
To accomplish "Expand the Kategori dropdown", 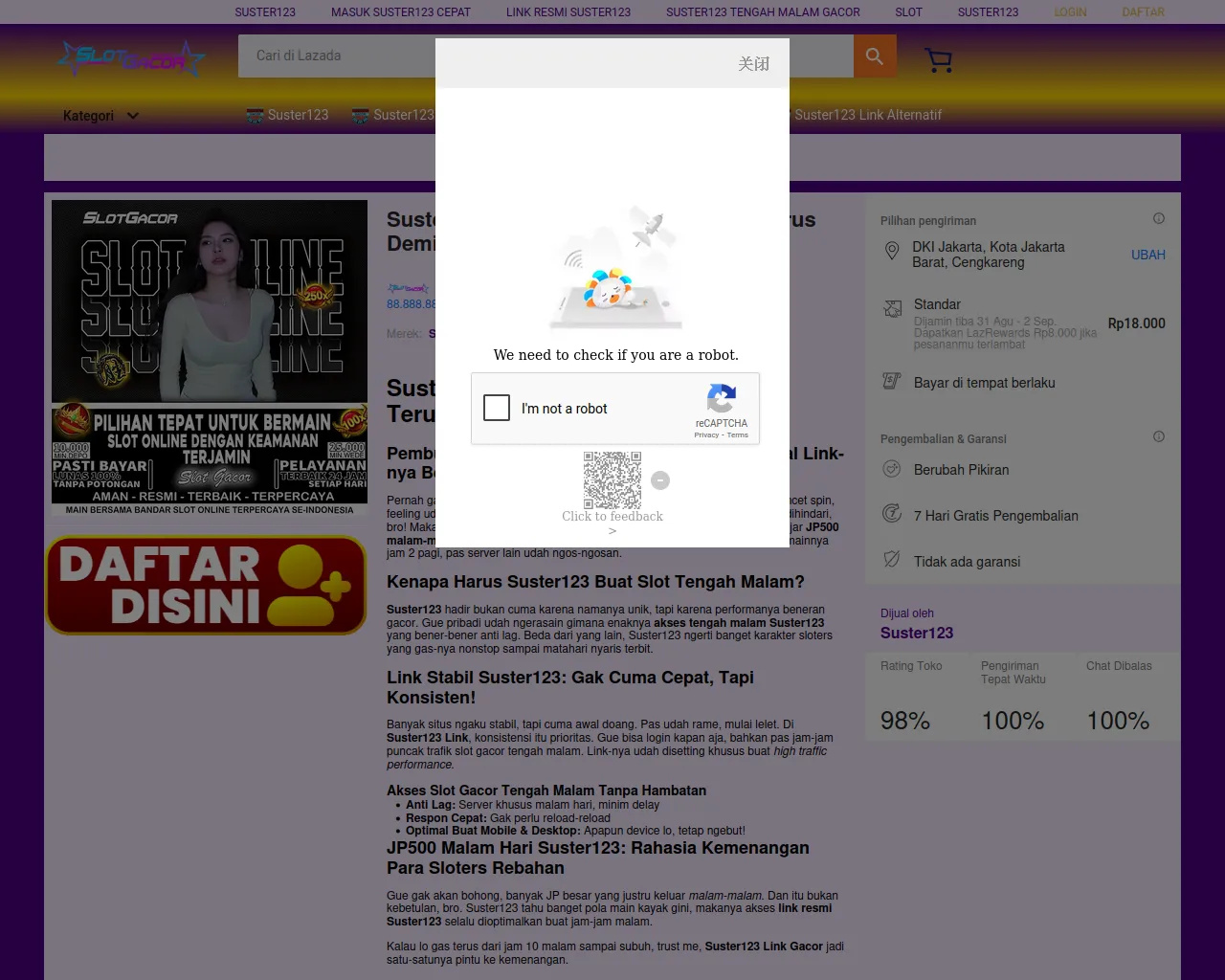I will coord(101,116).
